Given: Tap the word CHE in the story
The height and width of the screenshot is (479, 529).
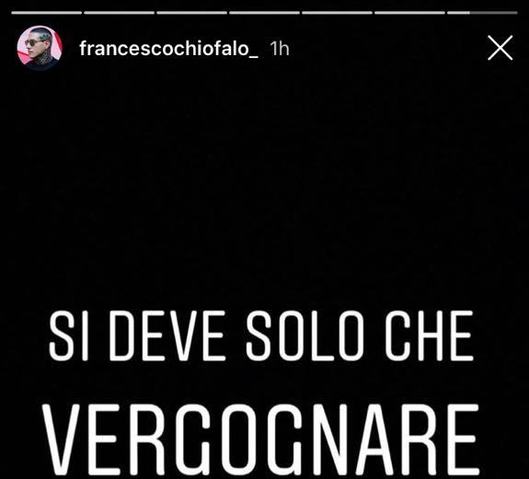Looking at the screenshot, I should 429,336.
